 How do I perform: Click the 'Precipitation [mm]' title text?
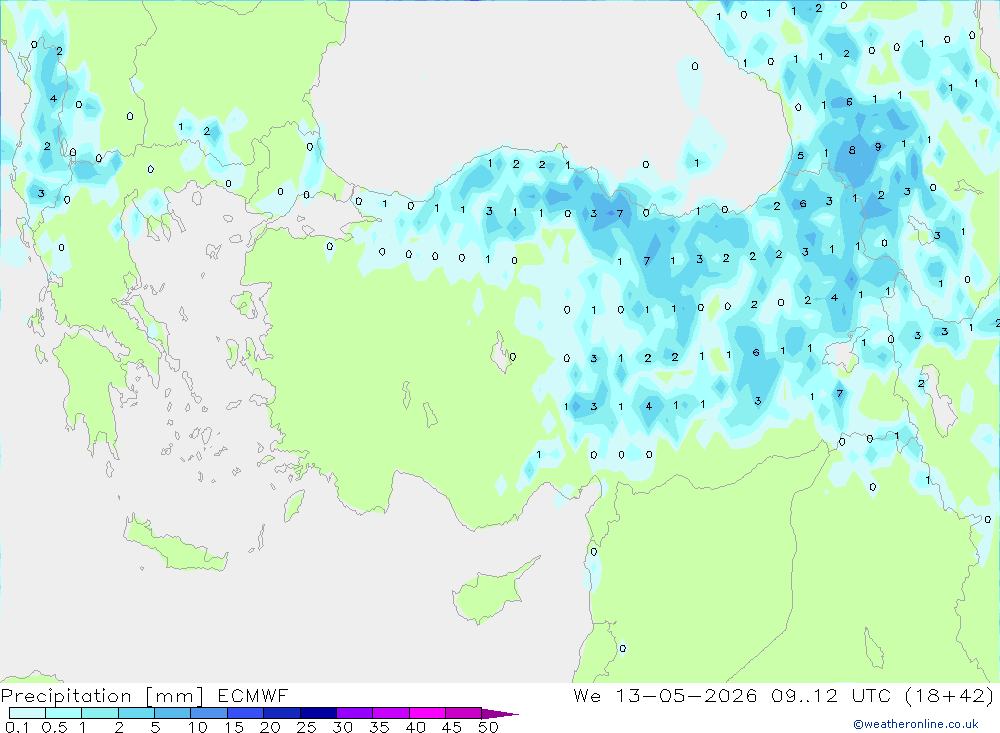(102, 696)
